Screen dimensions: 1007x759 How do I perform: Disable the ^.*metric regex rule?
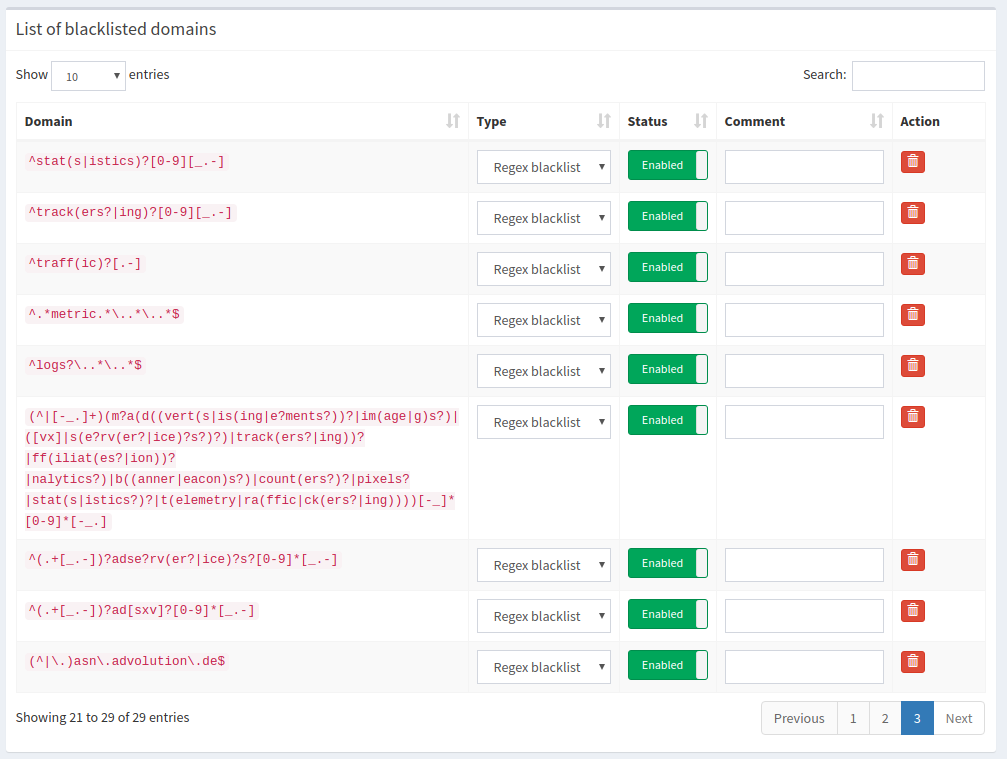[x=668, y=318]
